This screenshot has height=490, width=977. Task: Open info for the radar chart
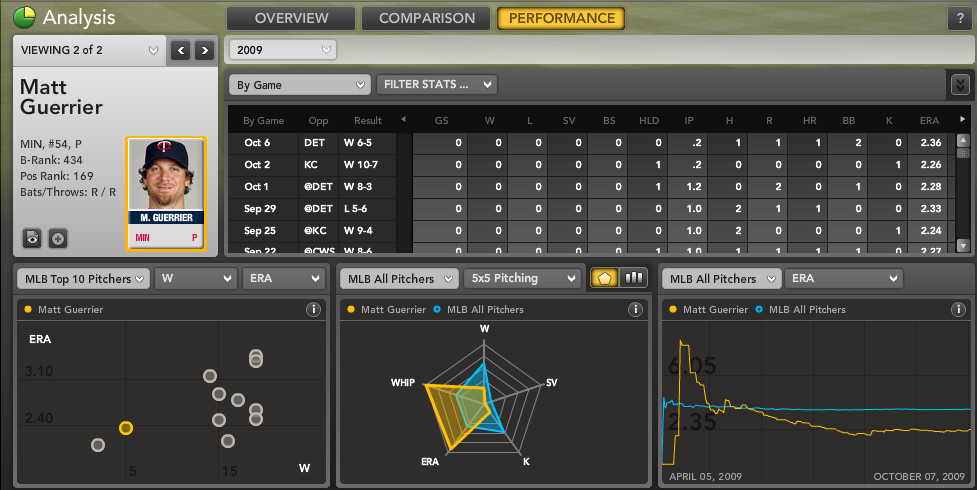[x=635, y=310]
